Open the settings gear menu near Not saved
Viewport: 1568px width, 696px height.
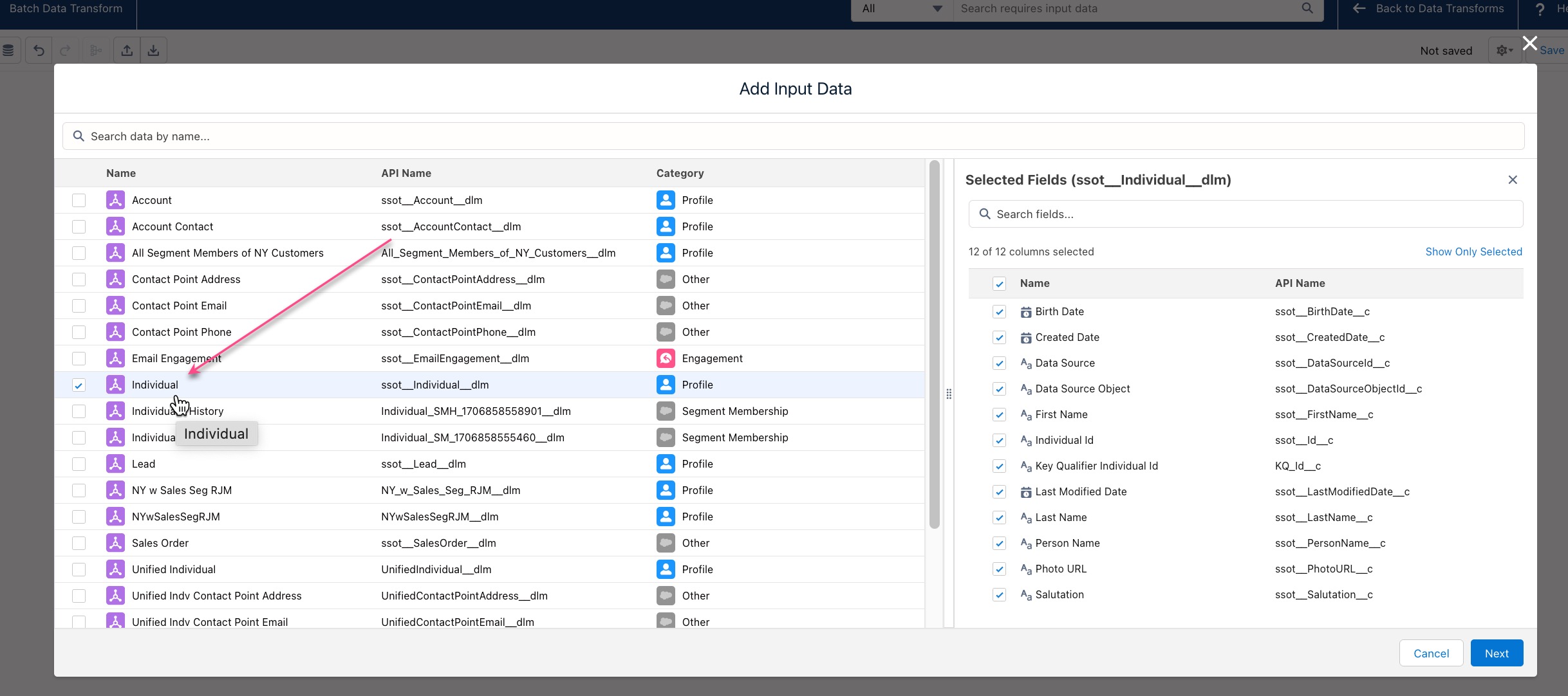tap(1504, 50)
